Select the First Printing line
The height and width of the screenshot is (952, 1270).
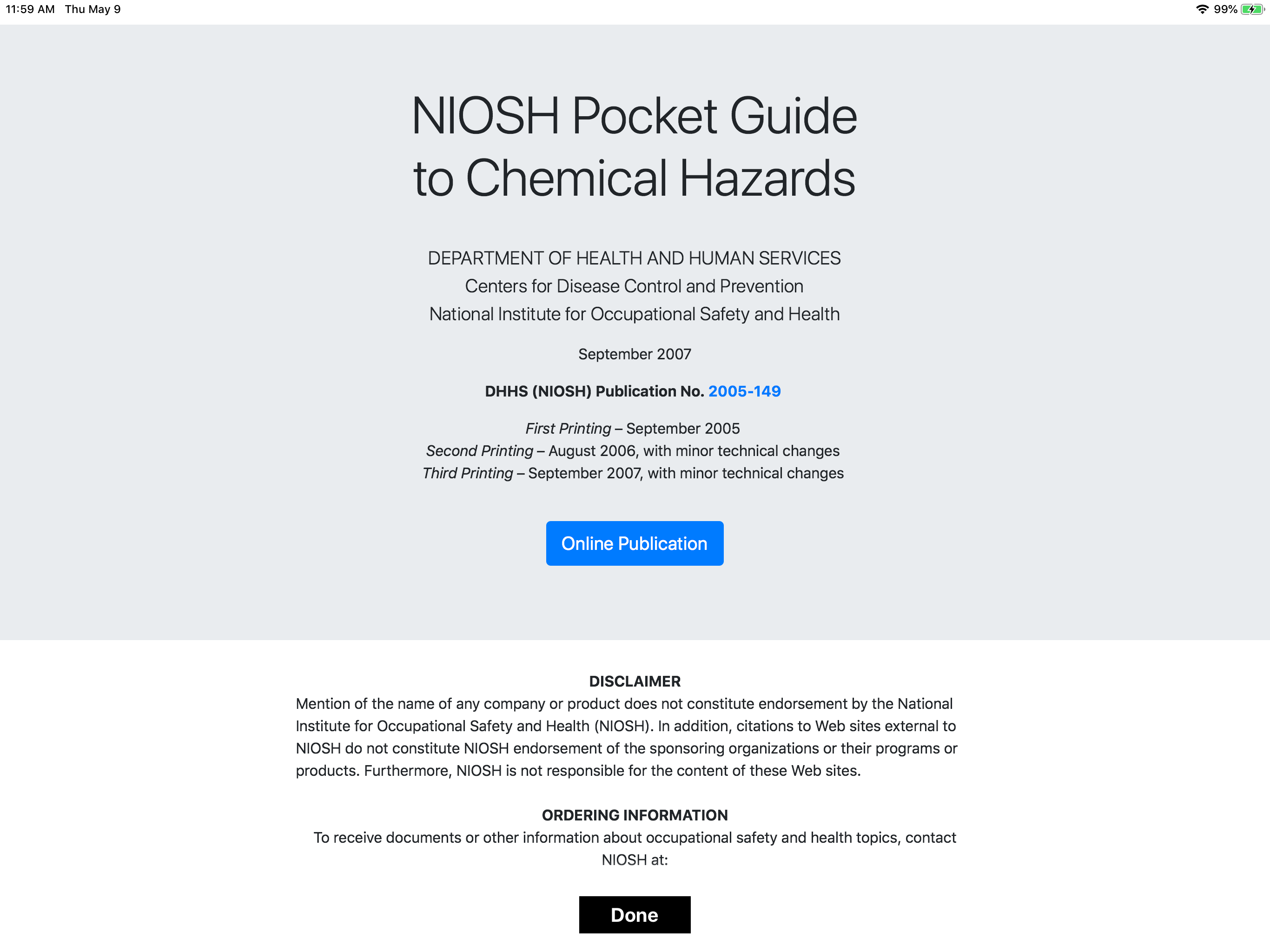[x=633, y=428]
